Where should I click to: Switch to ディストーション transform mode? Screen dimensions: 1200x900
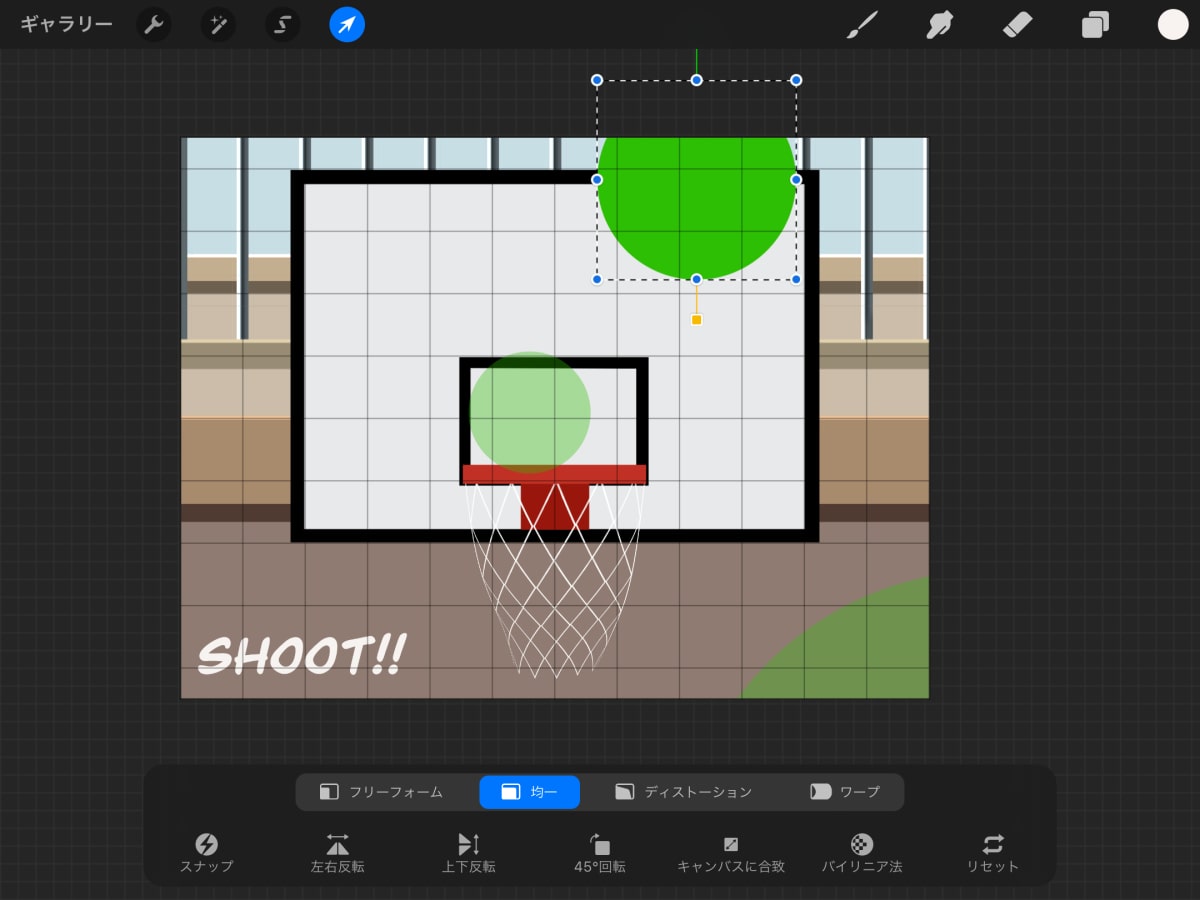[x=684, y=792]
